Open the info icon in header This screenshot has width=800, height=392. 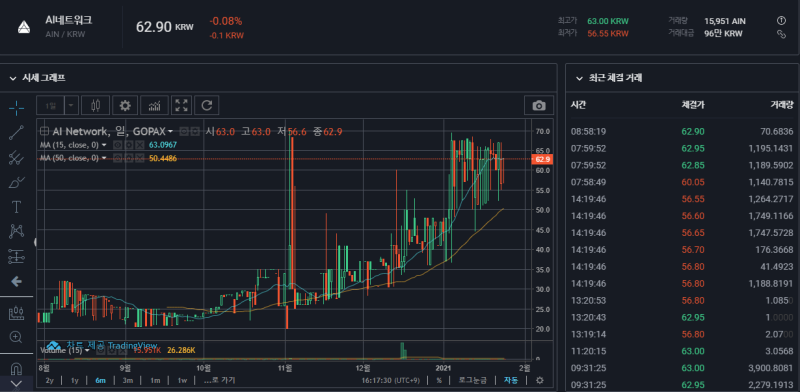(781, 21)
